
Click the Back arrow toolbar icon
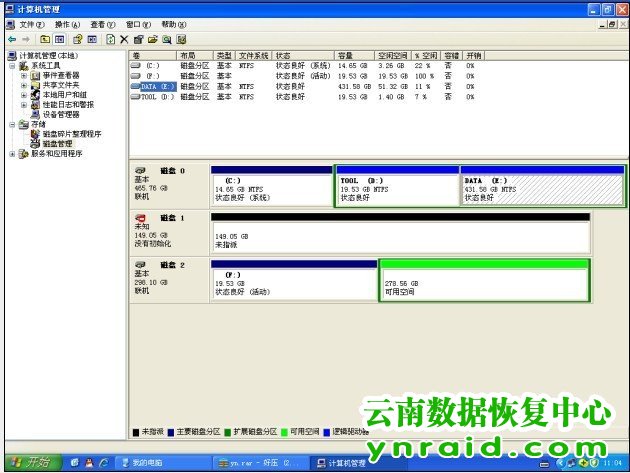[x=11, y=39]
